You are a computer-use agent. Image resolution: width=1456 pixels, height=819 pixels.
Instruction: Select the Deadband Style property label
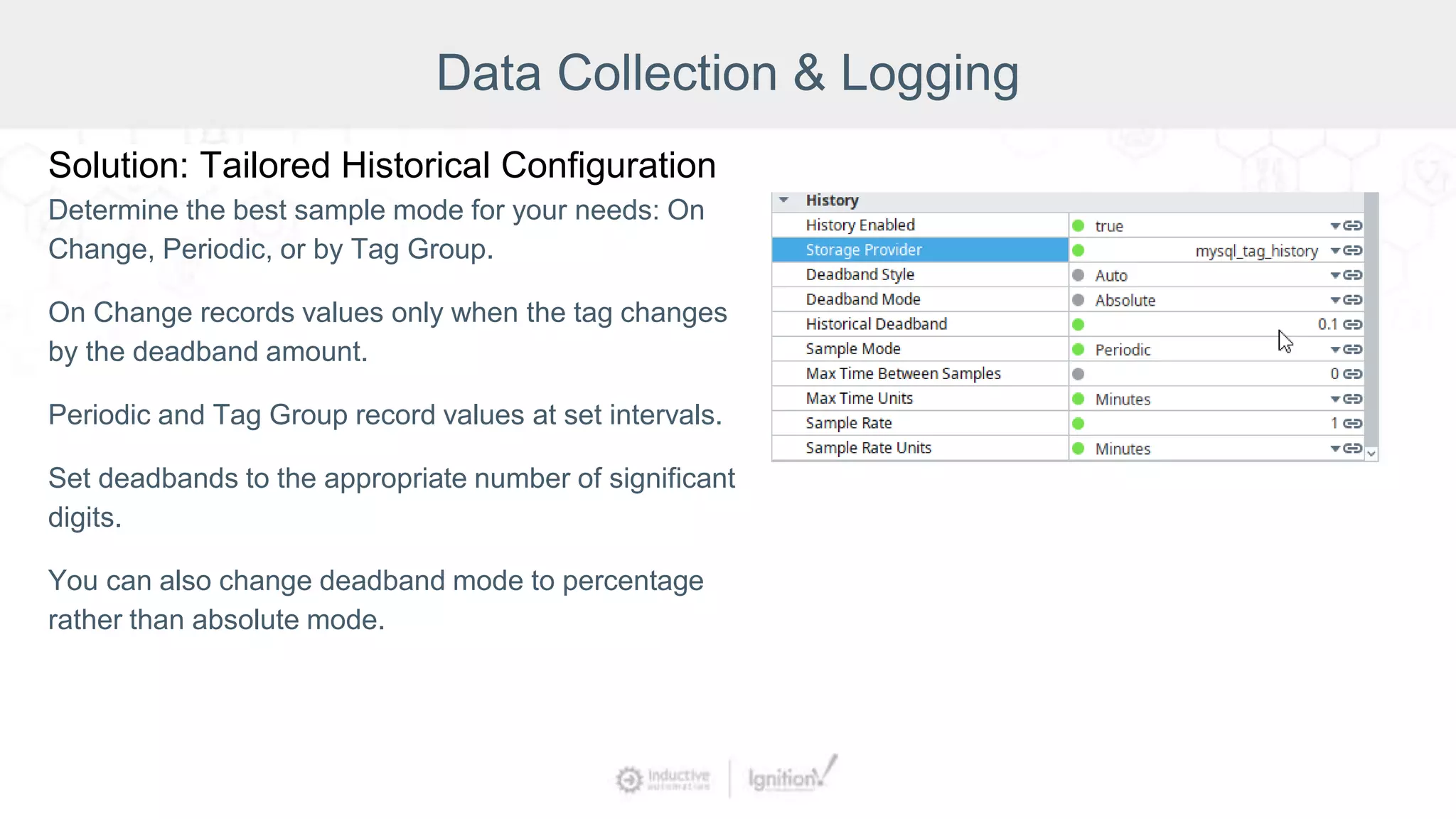point(860,274)
